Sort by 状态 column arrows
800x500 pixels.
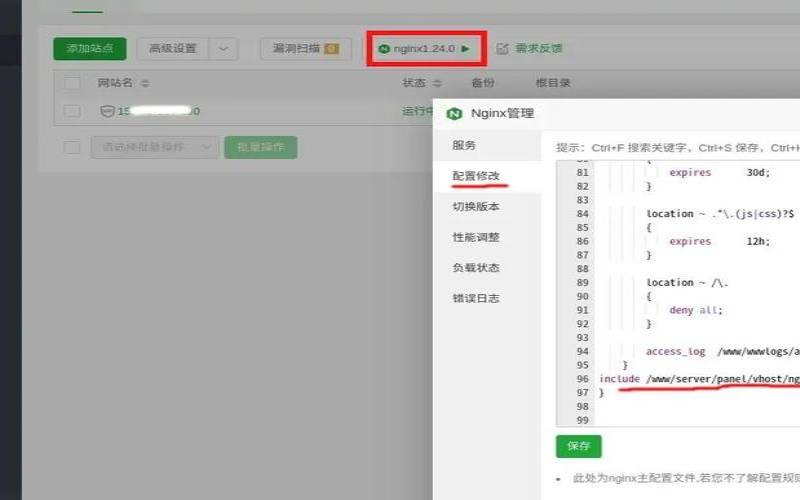point(437,83)
